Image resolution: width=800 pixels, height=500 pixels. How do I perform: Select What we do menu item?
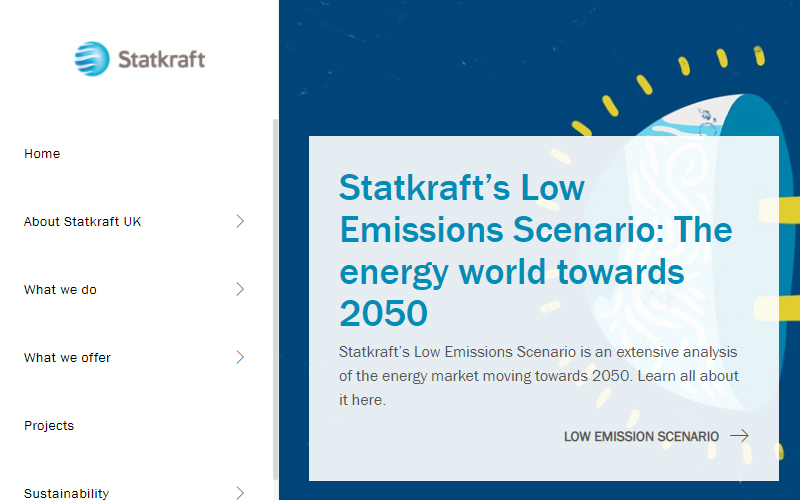(x=60, y=290)
